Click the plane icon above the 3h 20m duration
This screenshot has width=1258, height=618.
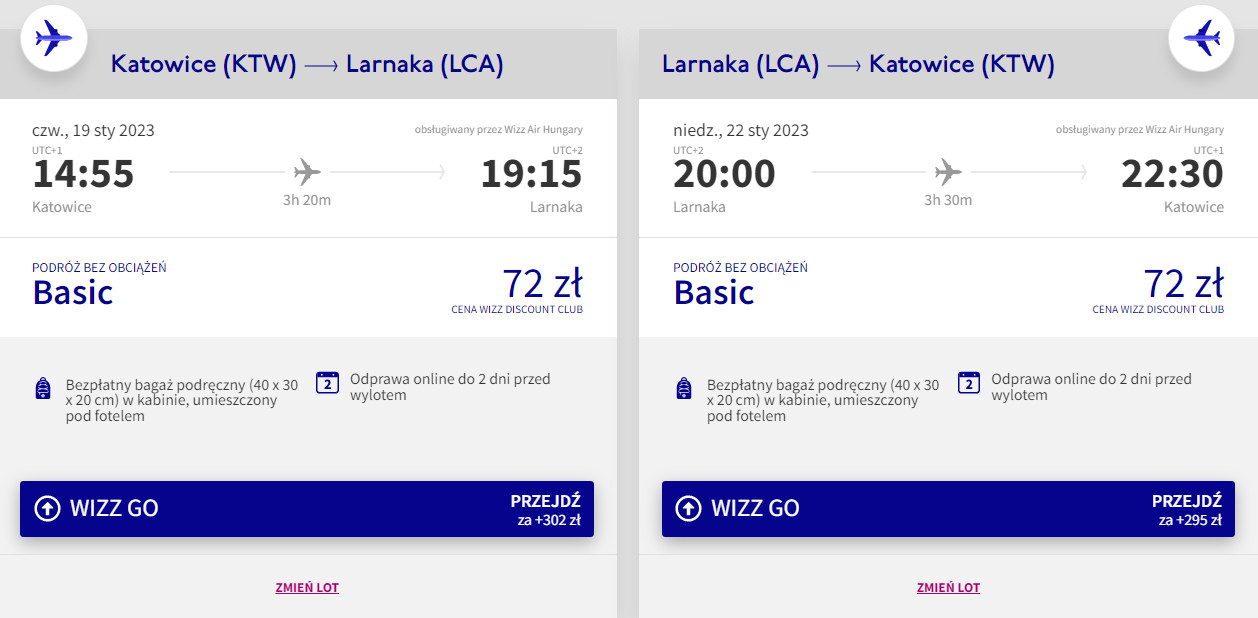[307, 173]
